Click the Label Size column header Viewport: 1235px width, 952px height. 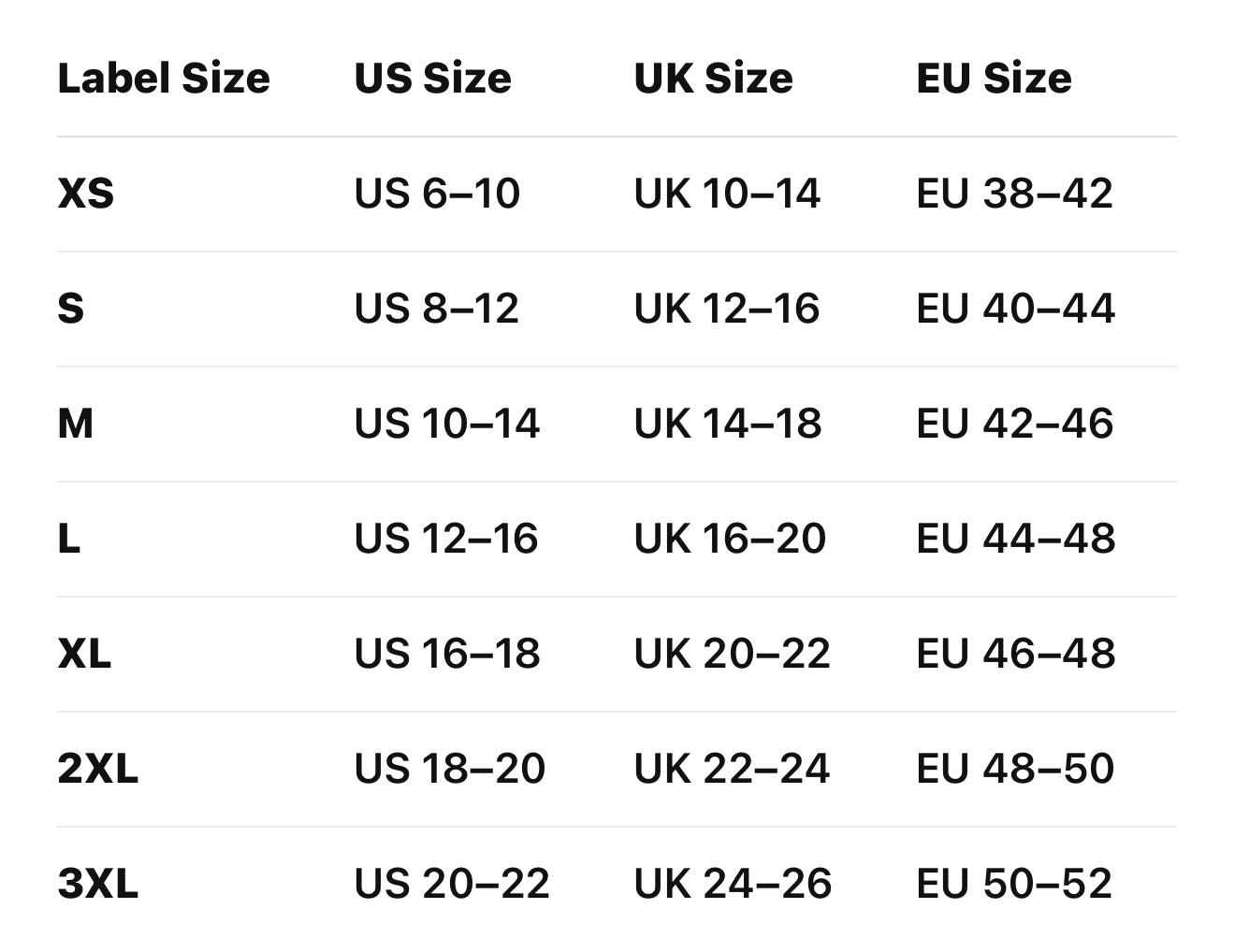pos(164,79)
